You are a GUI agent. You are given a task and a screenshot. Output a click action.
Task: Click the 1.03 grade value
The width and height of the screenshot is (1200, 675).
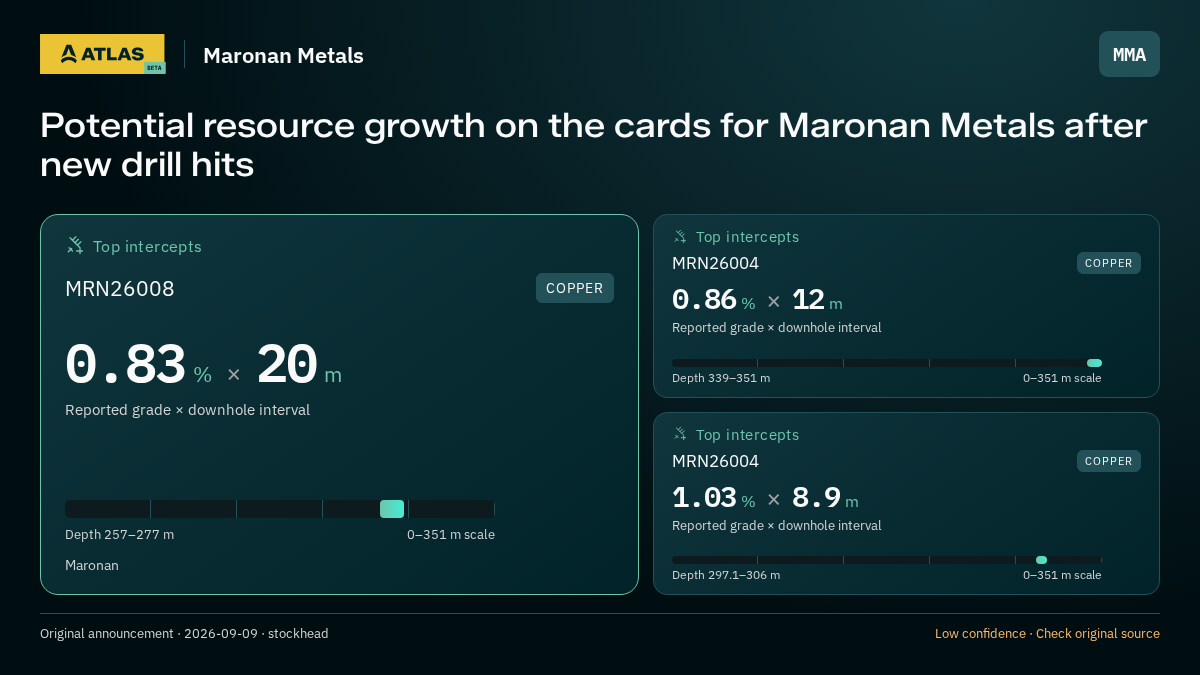click(x=704, y=498)
